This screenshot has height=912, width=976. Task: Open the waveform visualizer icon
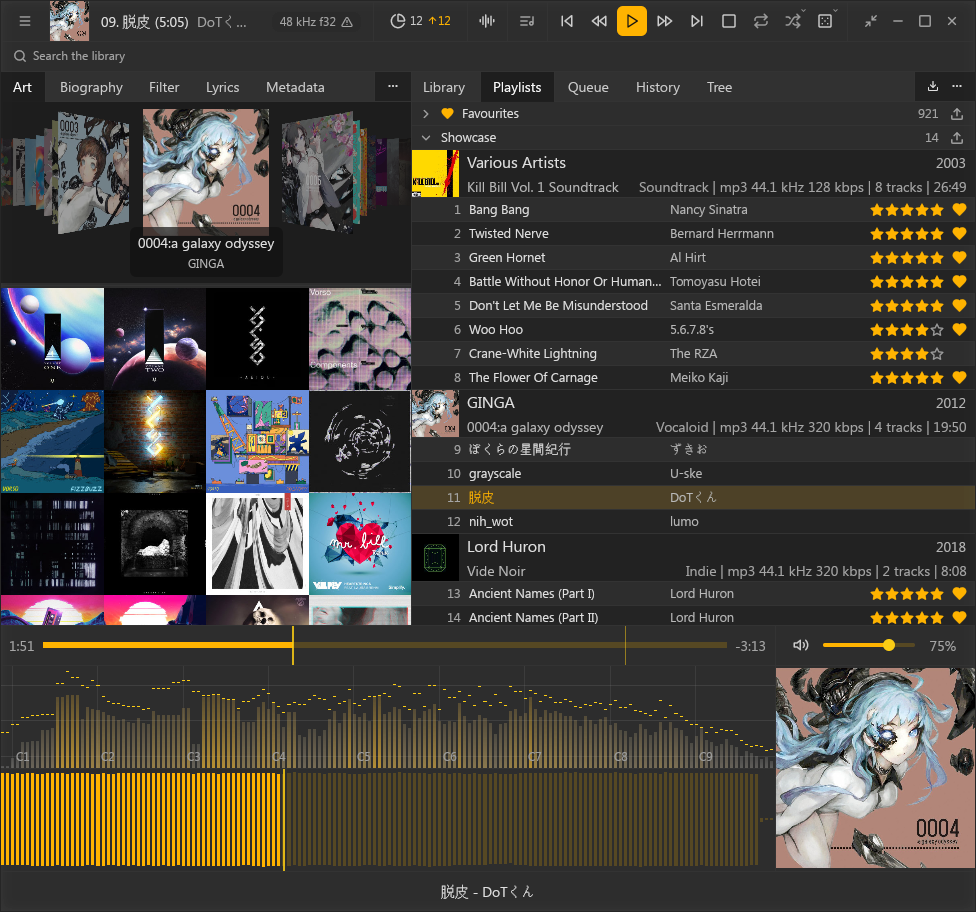[x=487, y=21]
